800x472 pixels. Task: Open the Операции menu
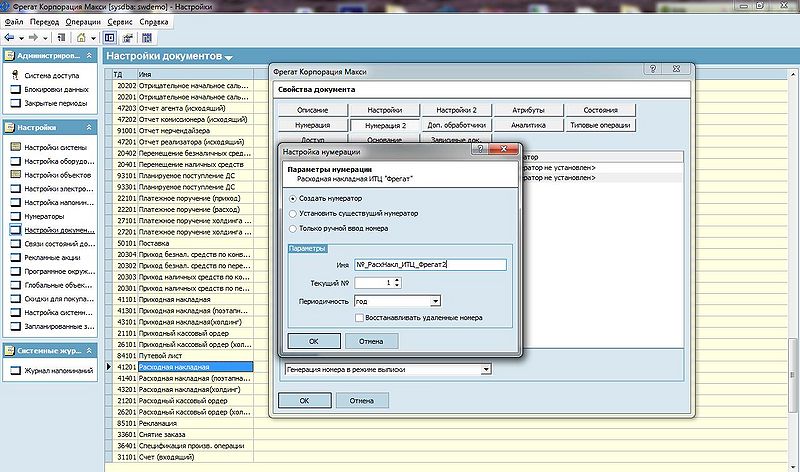83,22
